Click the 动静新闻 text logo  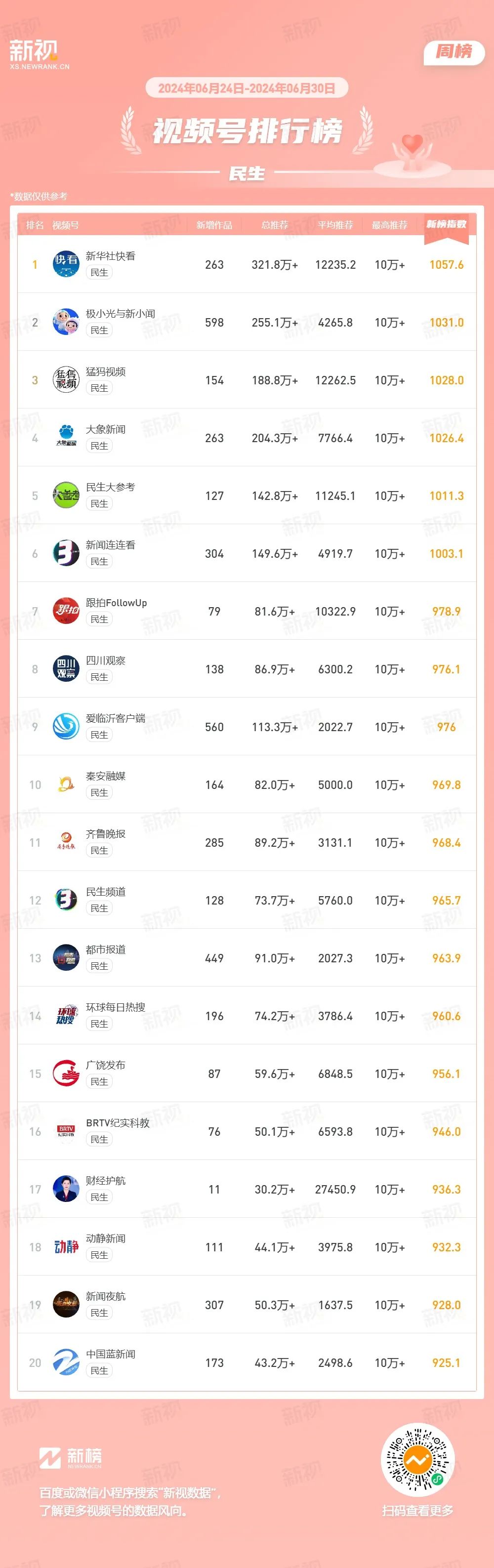pos(66,1246)
